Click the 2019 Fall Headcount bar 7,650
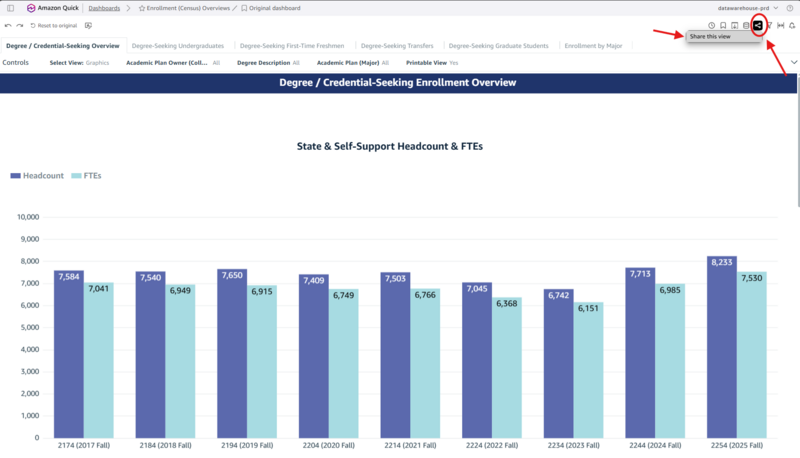 point(232,353)
